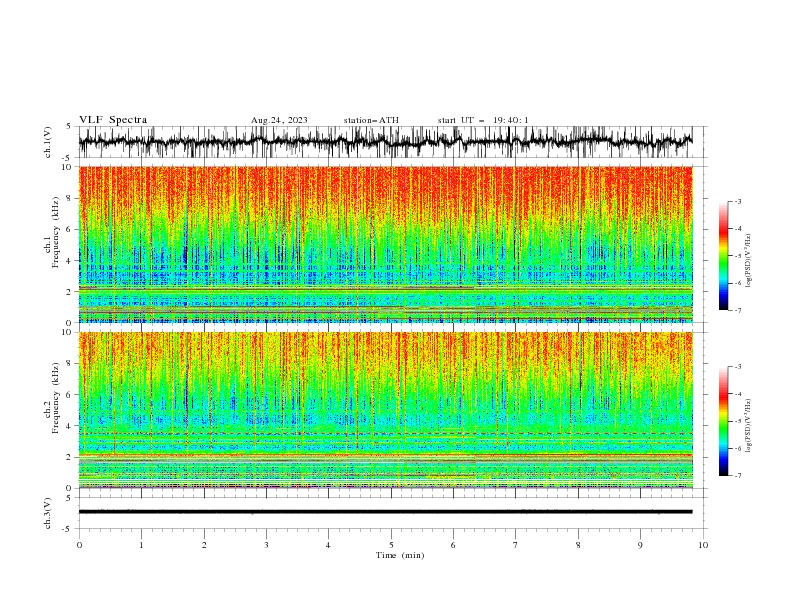
Task: Click the ch.1(V) waveform axis label
Action: coord(48,142)
